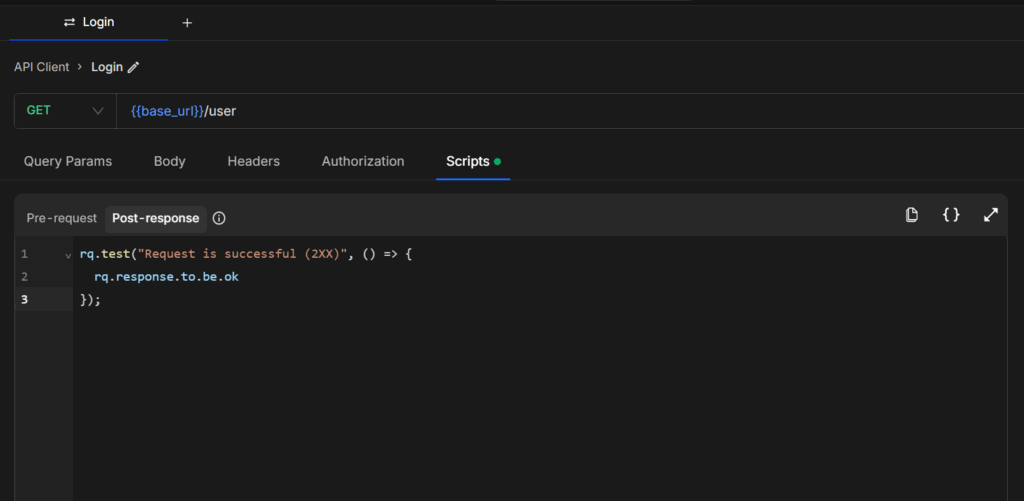
Task: Place cursor on the rq.response.to.be.ok line
Action: [x=166, y=277]
